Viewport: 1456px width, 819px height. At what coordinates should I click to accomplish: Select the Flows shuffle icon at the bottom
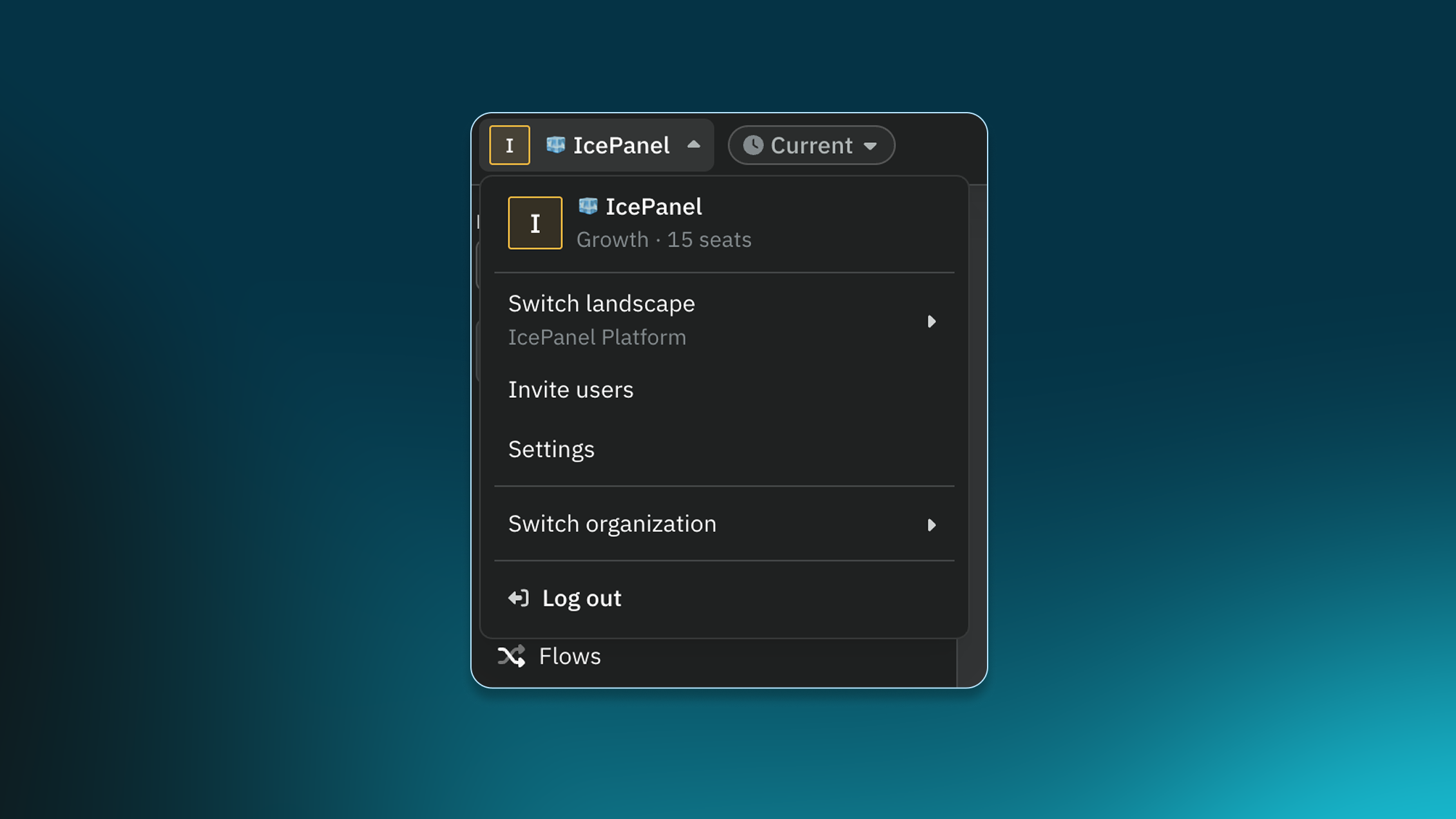tap(511, 656)
